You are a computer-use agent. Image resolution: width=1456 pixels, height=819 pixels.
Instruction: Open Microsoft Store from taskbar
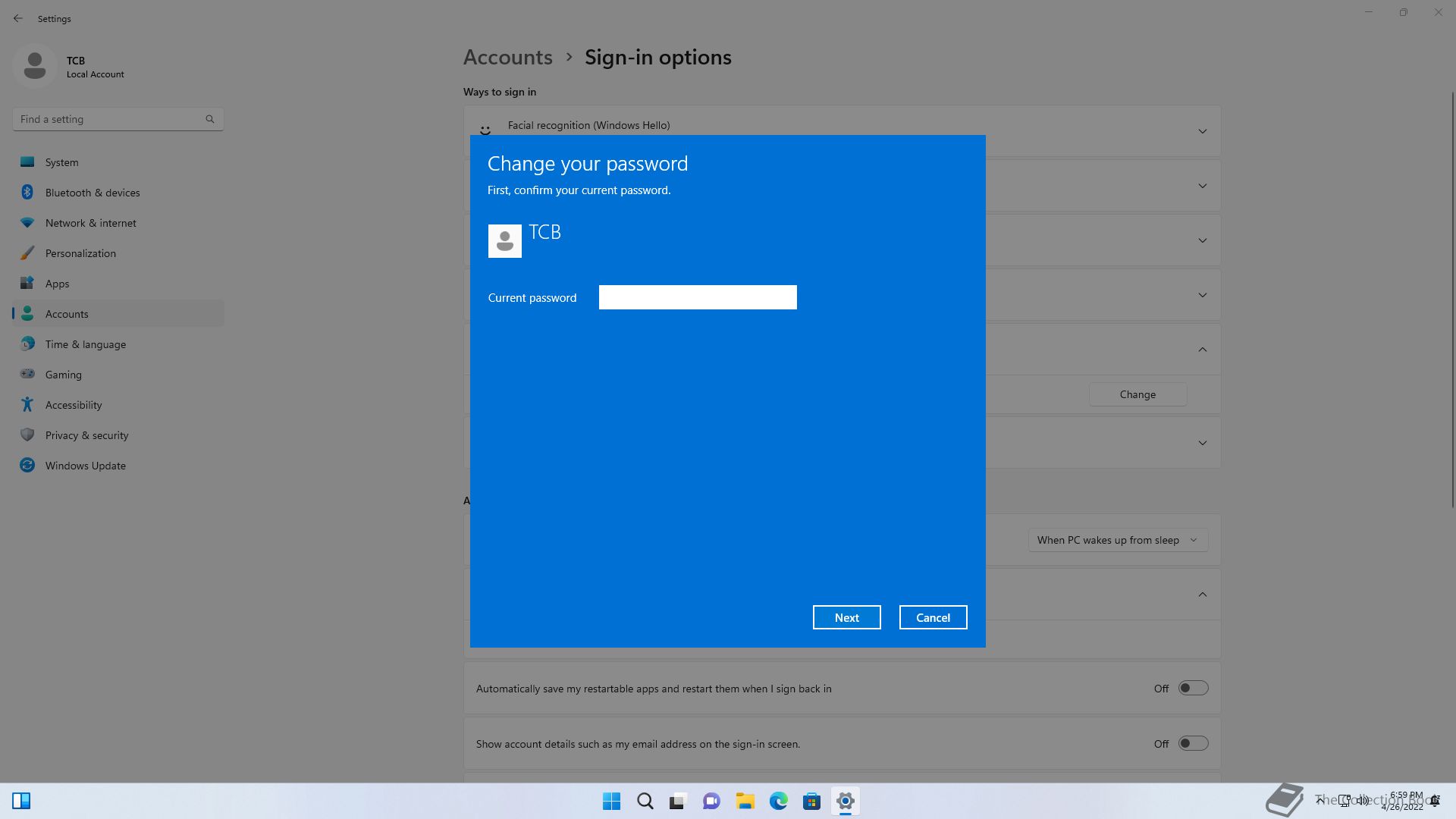(812, 801)
